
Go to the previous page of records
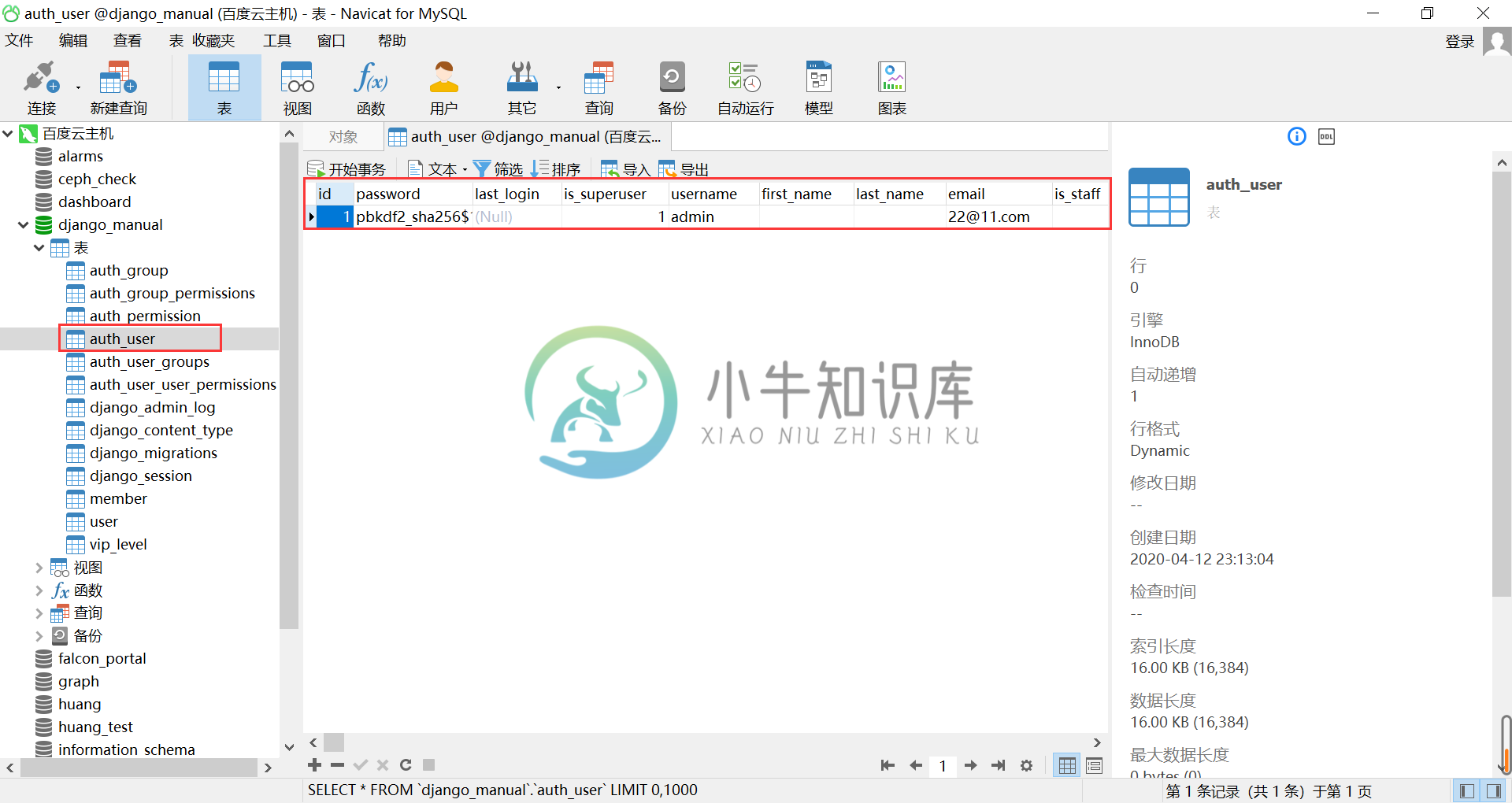point(915,765)
